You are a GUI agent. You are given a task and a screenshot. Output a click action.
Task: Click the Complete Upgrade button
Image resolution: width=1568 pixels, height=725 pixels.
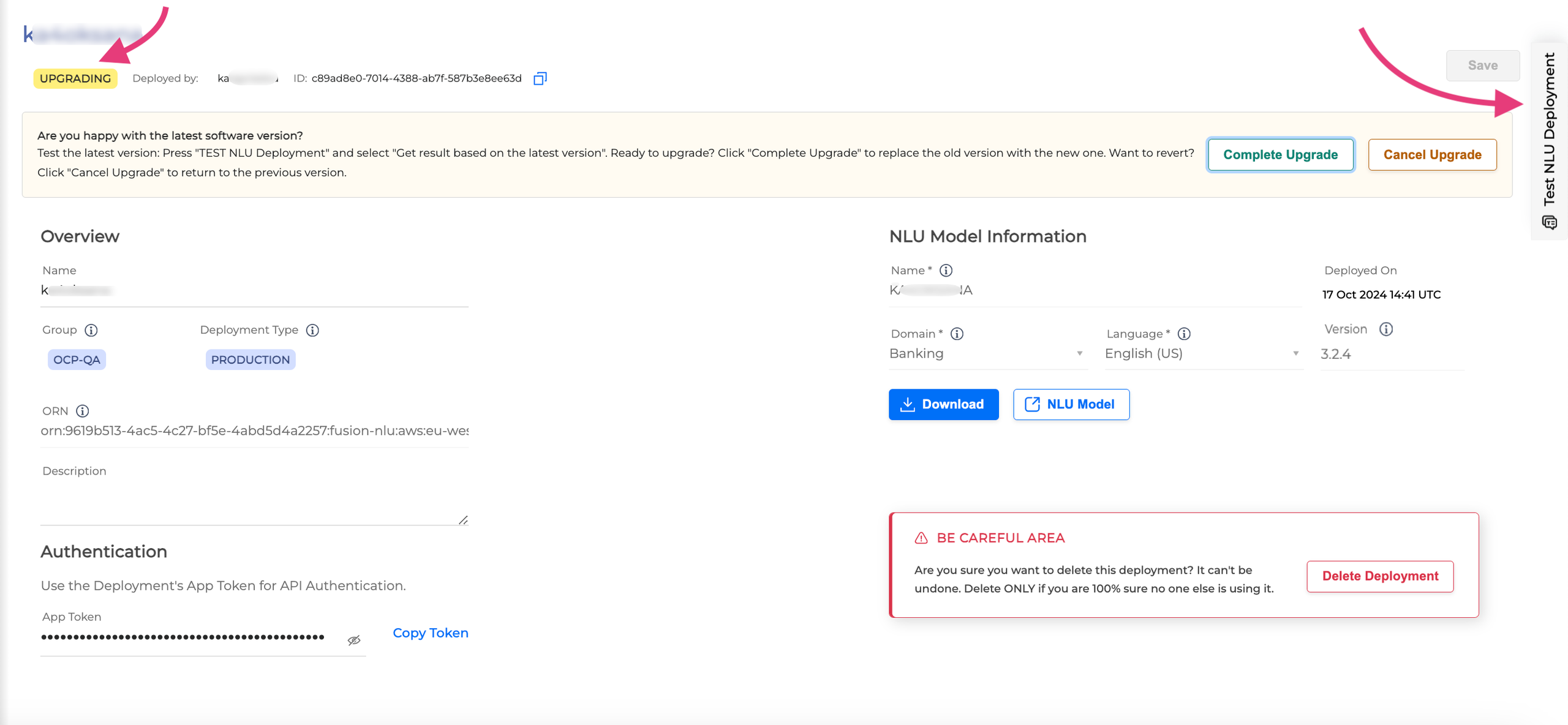1281,154
